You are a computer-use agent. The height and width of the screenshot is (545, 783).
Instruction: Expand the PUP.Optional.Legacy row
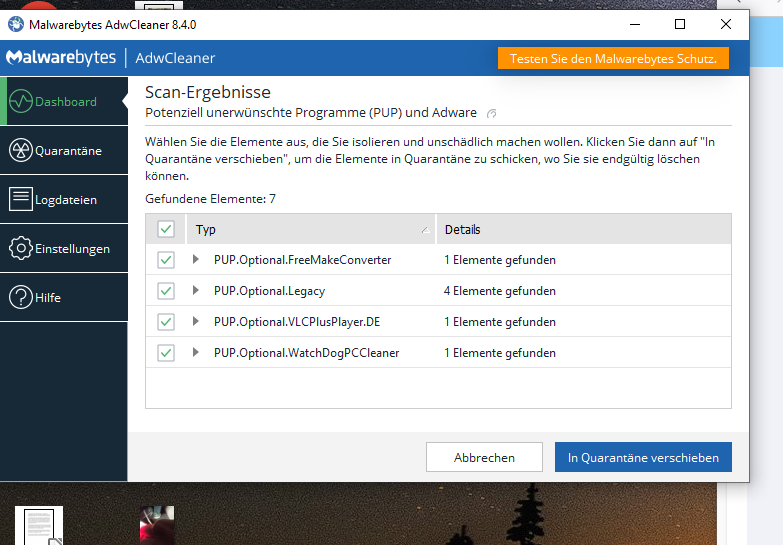tap(196, 290)
